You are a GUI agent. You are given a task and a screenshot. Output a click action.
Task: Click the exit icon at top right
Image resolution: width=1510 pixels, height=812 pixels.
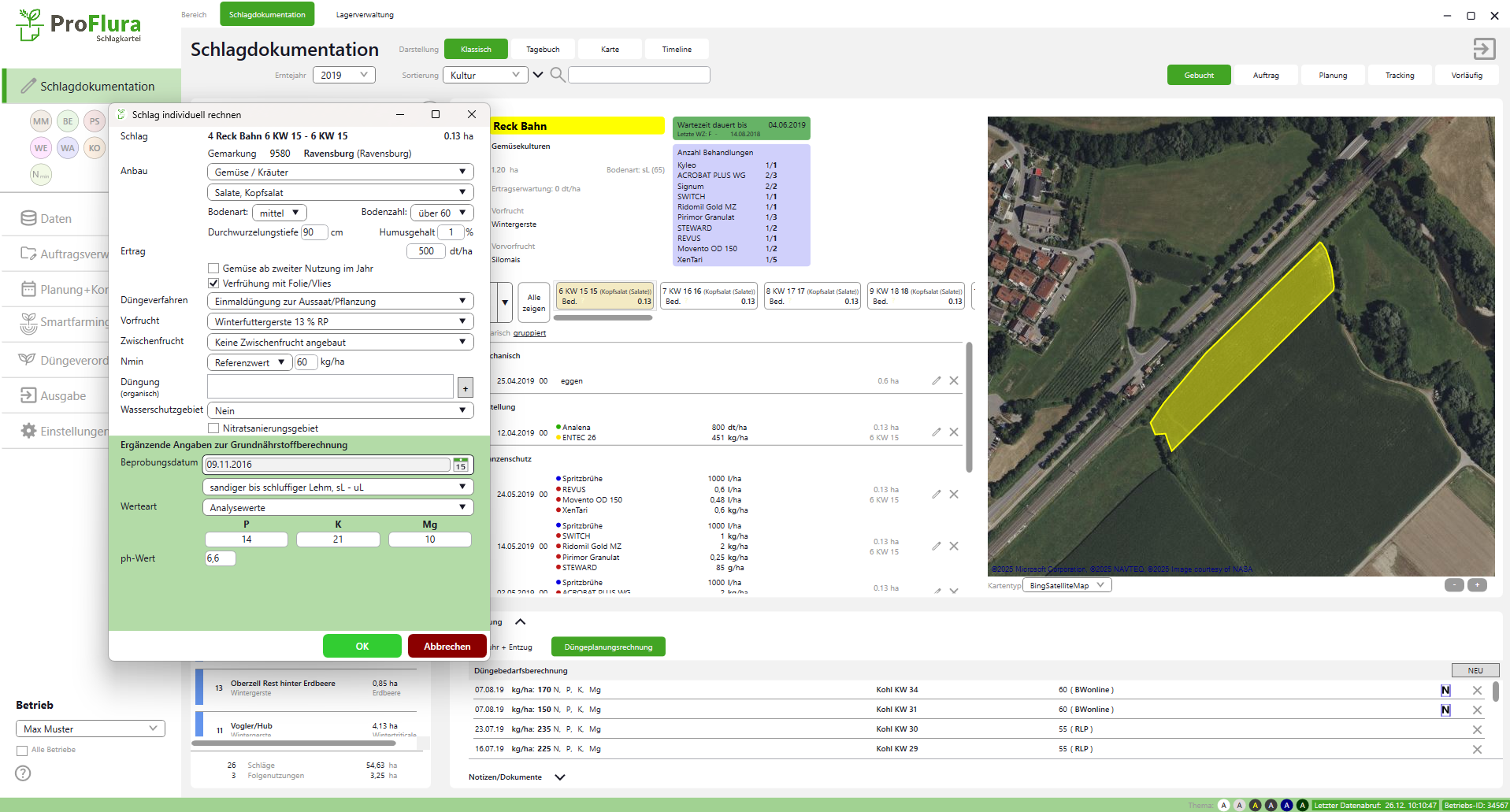(x=1484, y=49)
